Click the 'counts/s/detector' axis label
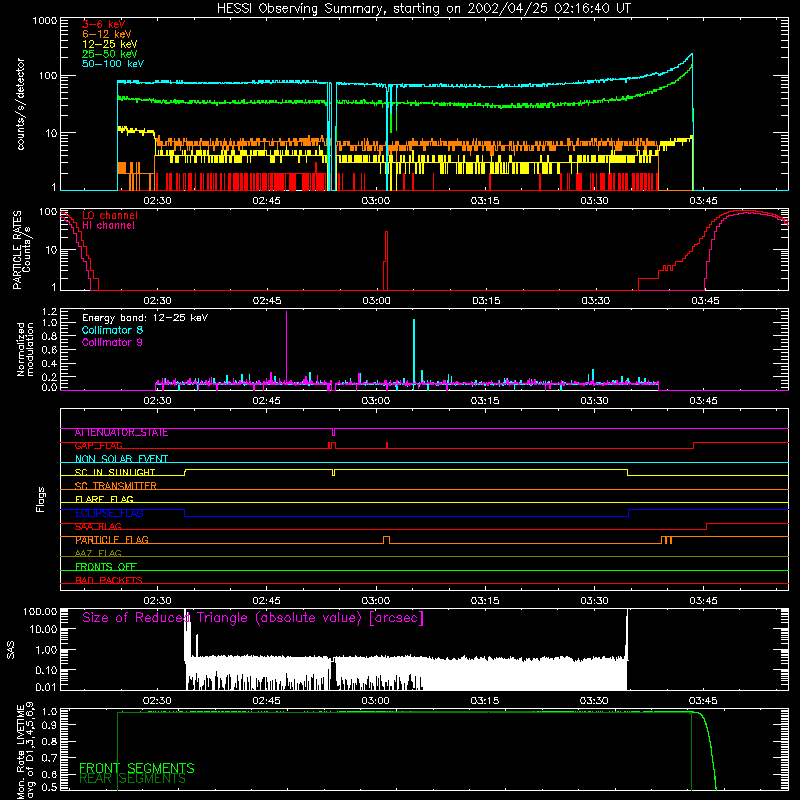This screenshot has height=800, width=800. coord(21,104)
